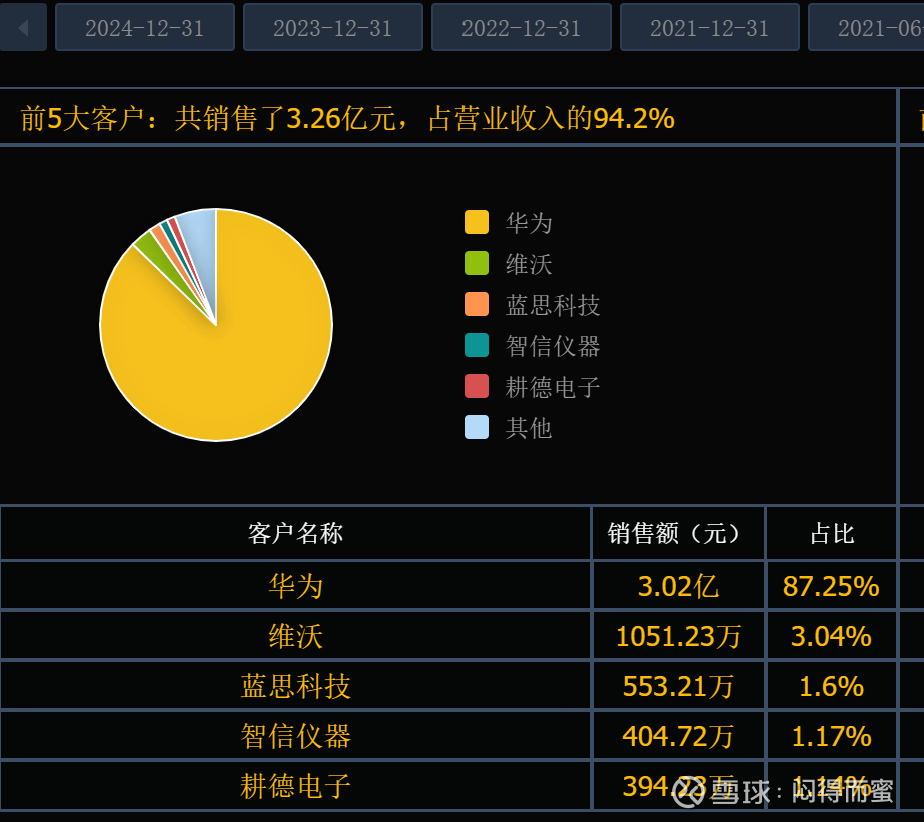
Task: Click the 3.04% share cell
Action: [831, 636]
